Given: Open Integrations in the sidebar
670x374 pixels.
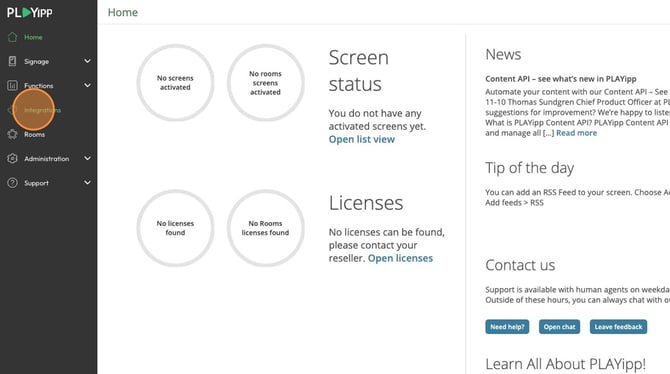Looking at the screenshot, I should tap(42, 110).
